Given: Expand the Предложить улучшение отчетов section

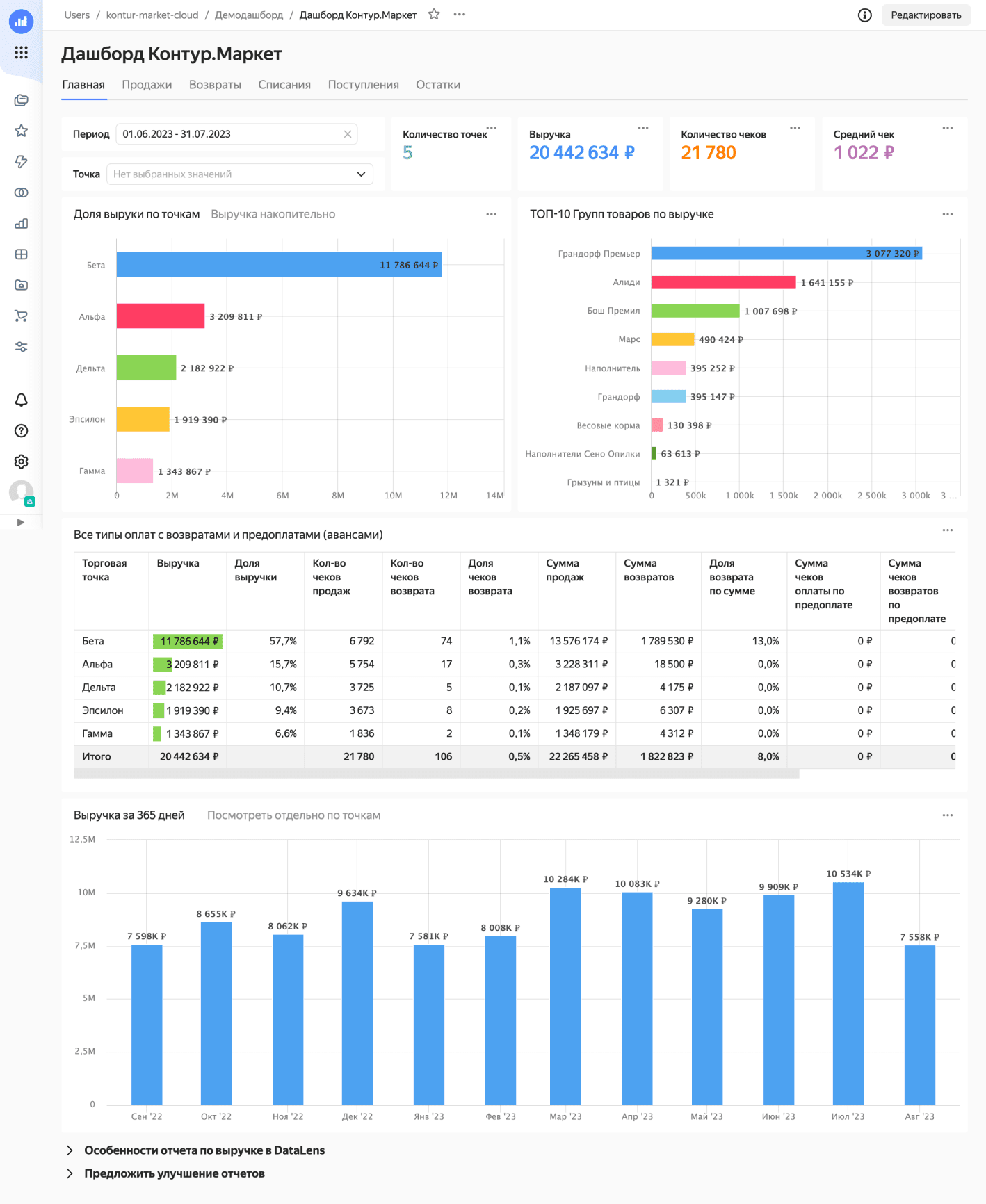Looking at the screenshot, I should [x=174, y=1173].
